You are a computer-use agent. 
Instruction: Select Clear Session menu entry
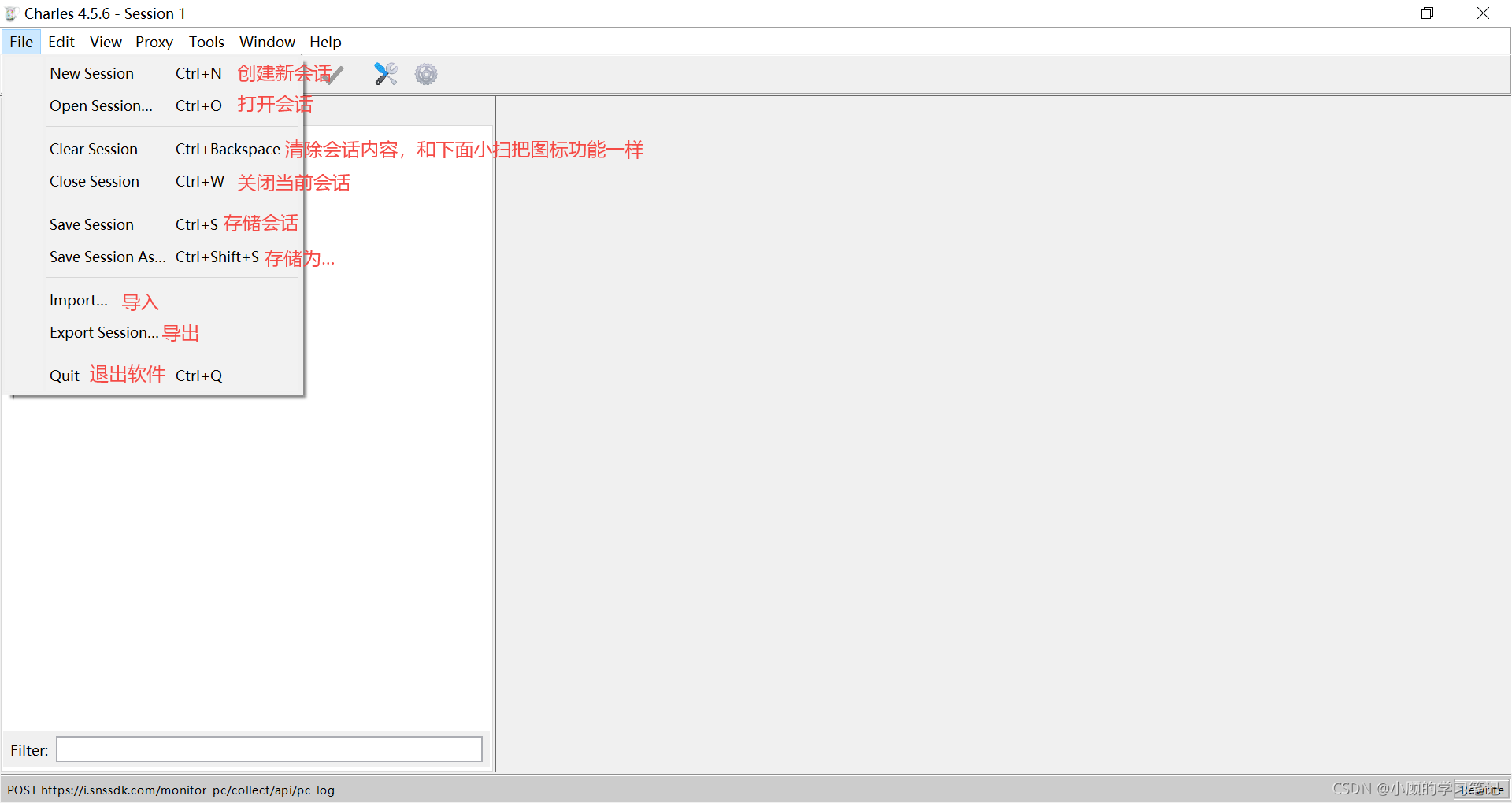click(x=152, y=149)
